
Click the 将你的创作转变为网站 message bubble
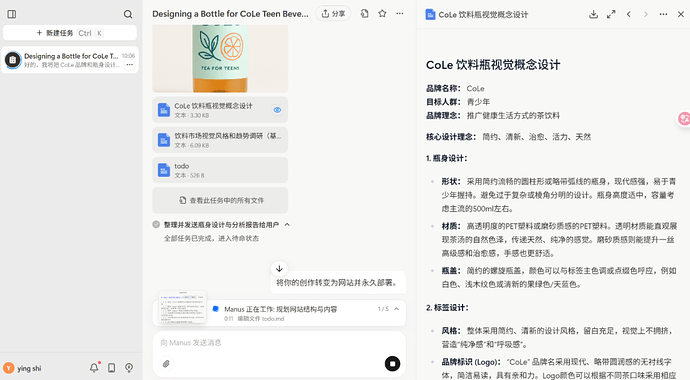(x=338, y=283)
